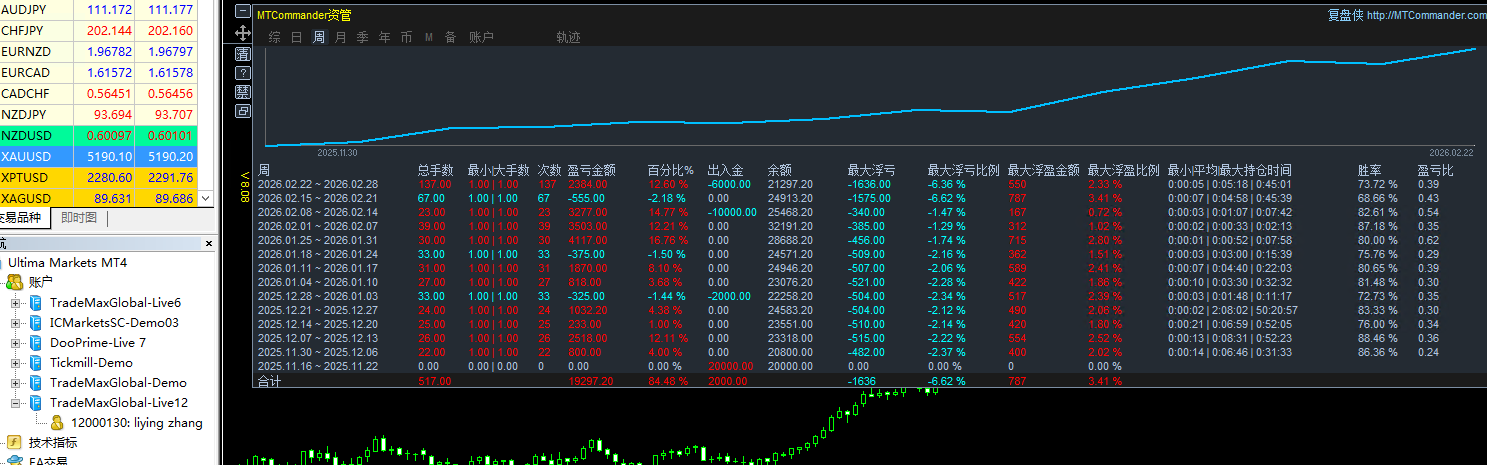1487x465 pixels.
Task: Select the NZDUSD symbol row
Action: pos(100,135)
